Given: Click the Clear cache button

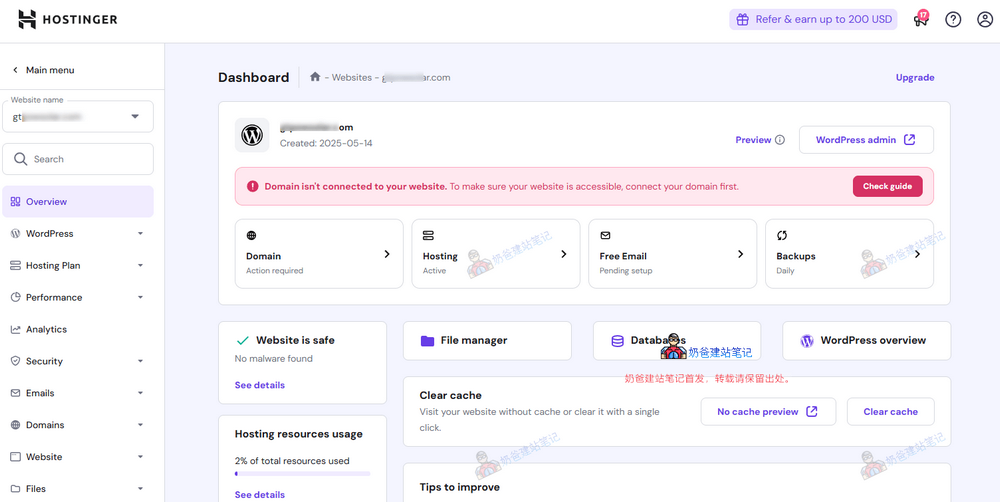Looking at the screenshot, I should coord(890,411).
